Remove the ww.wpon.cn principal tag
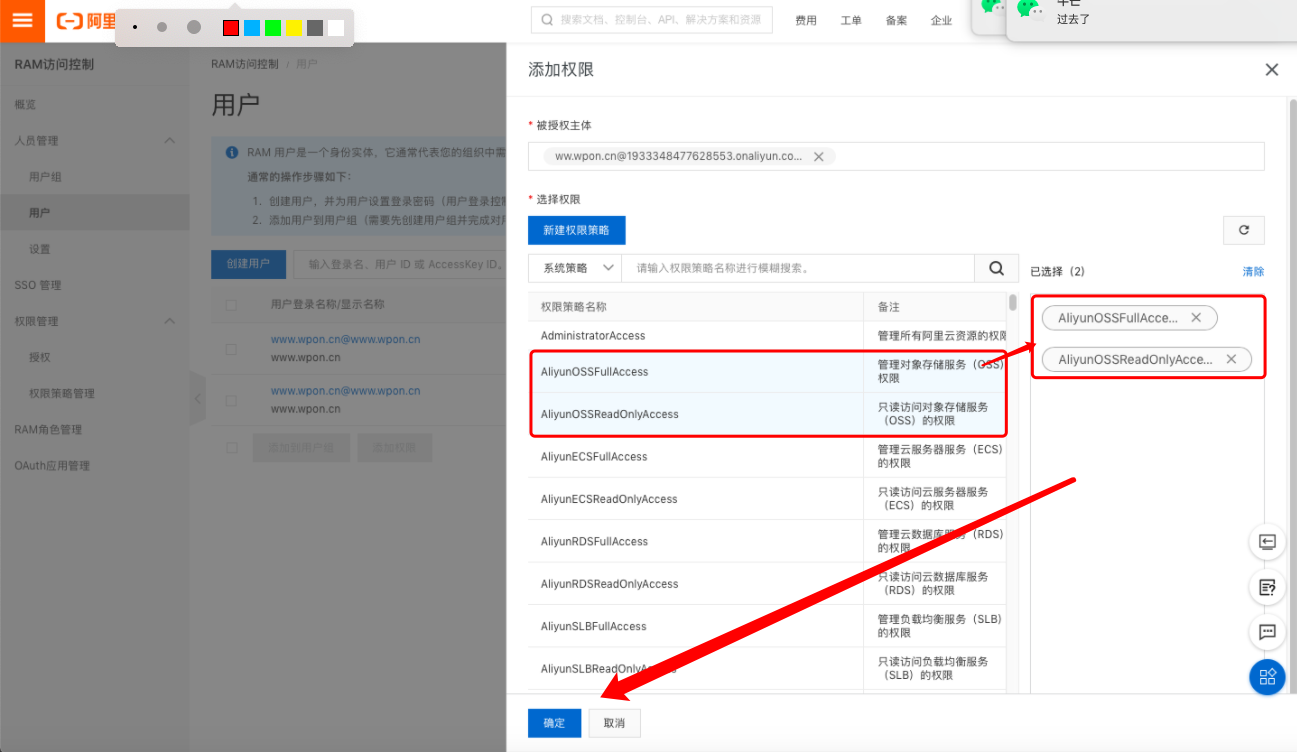 click(818, 157)
